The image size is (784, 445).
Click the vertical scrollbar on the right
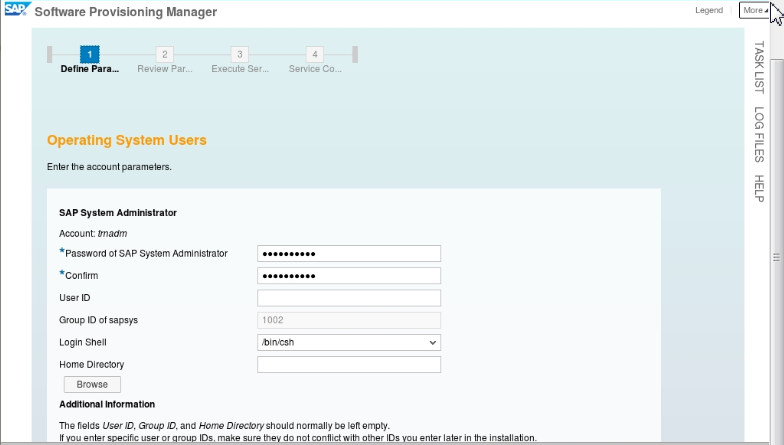(x=776, y=250)
